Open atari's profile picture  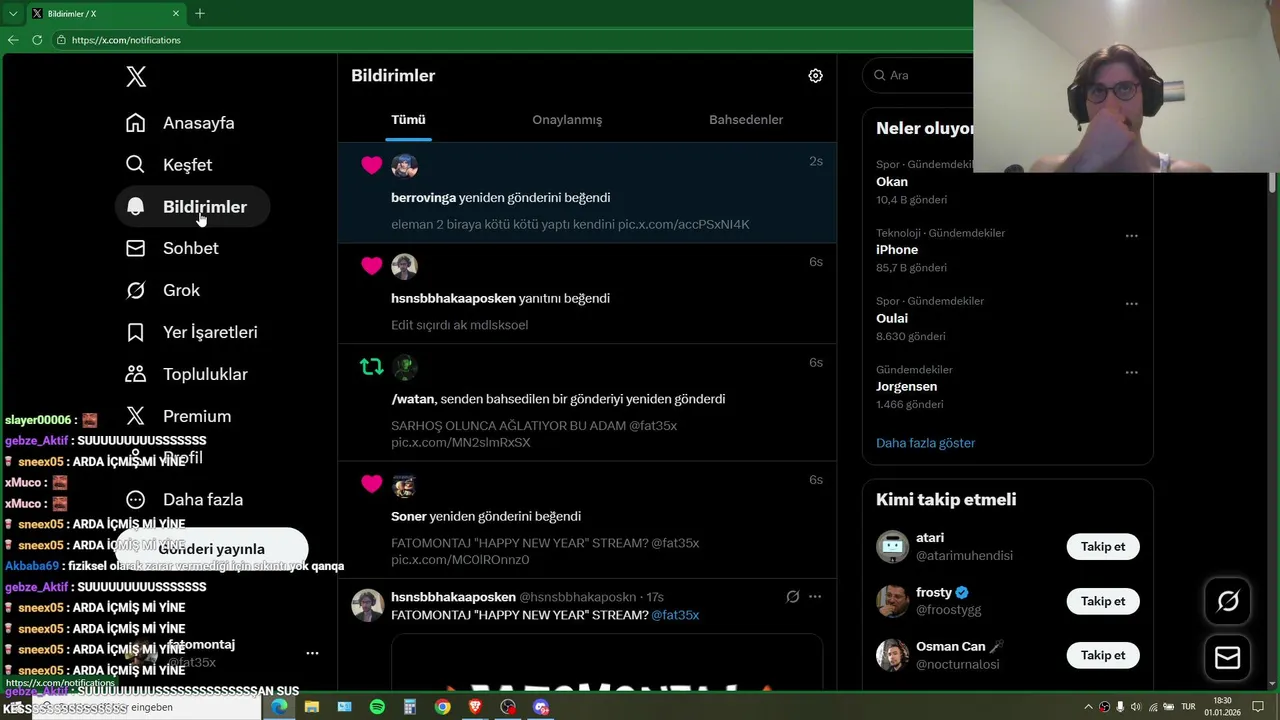[892, 547]
